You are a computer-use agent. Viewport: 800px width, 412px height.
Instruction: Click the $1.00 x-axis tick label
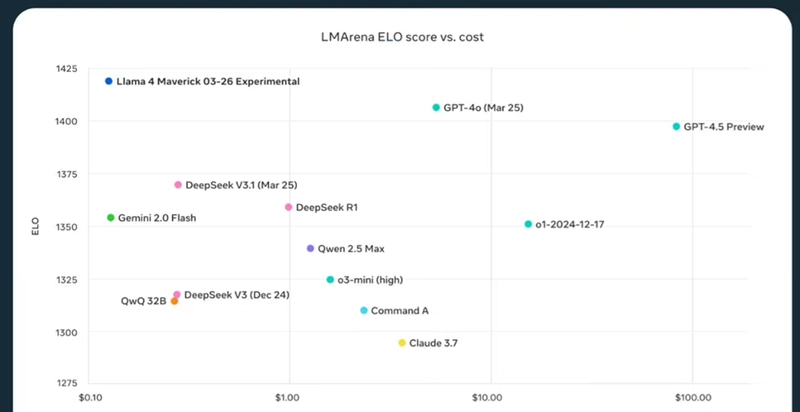coord(289,397)
